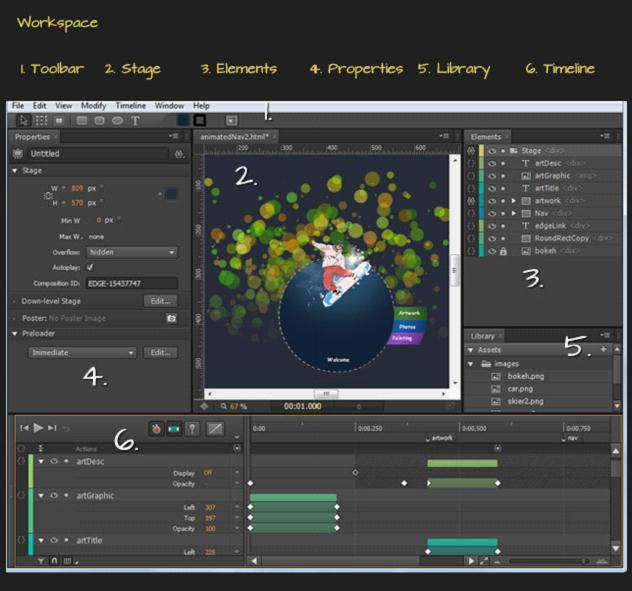The width and height of the screenshot is (632, 591).
Task: Open the File menu
Action: click(x=18, y=106)
